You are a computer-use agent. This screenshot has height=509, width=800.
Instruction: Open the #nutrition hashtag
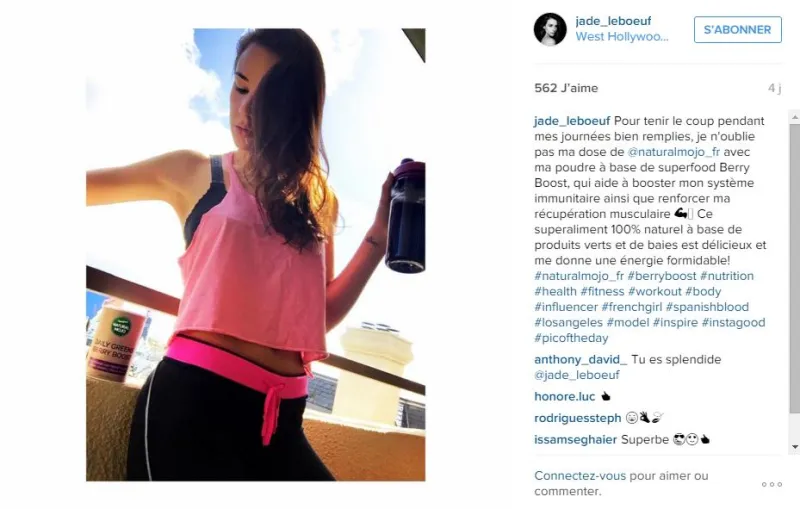[727, 276]
